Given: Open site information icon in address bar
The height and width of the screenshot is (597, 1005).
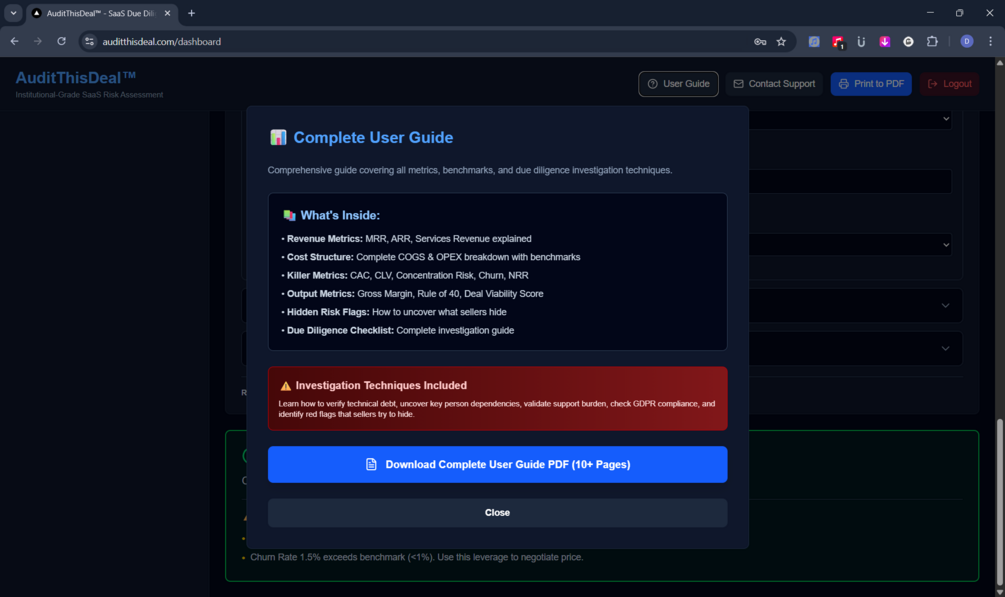Looking at the screenshot, I should tap(89, 41).
